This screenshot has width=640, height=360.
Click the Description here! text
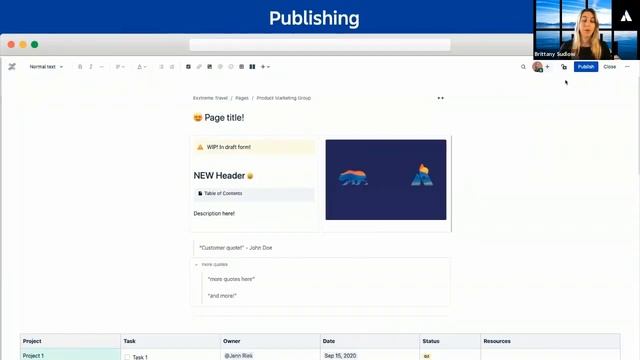pyautogui.click(x=214, y=213)
